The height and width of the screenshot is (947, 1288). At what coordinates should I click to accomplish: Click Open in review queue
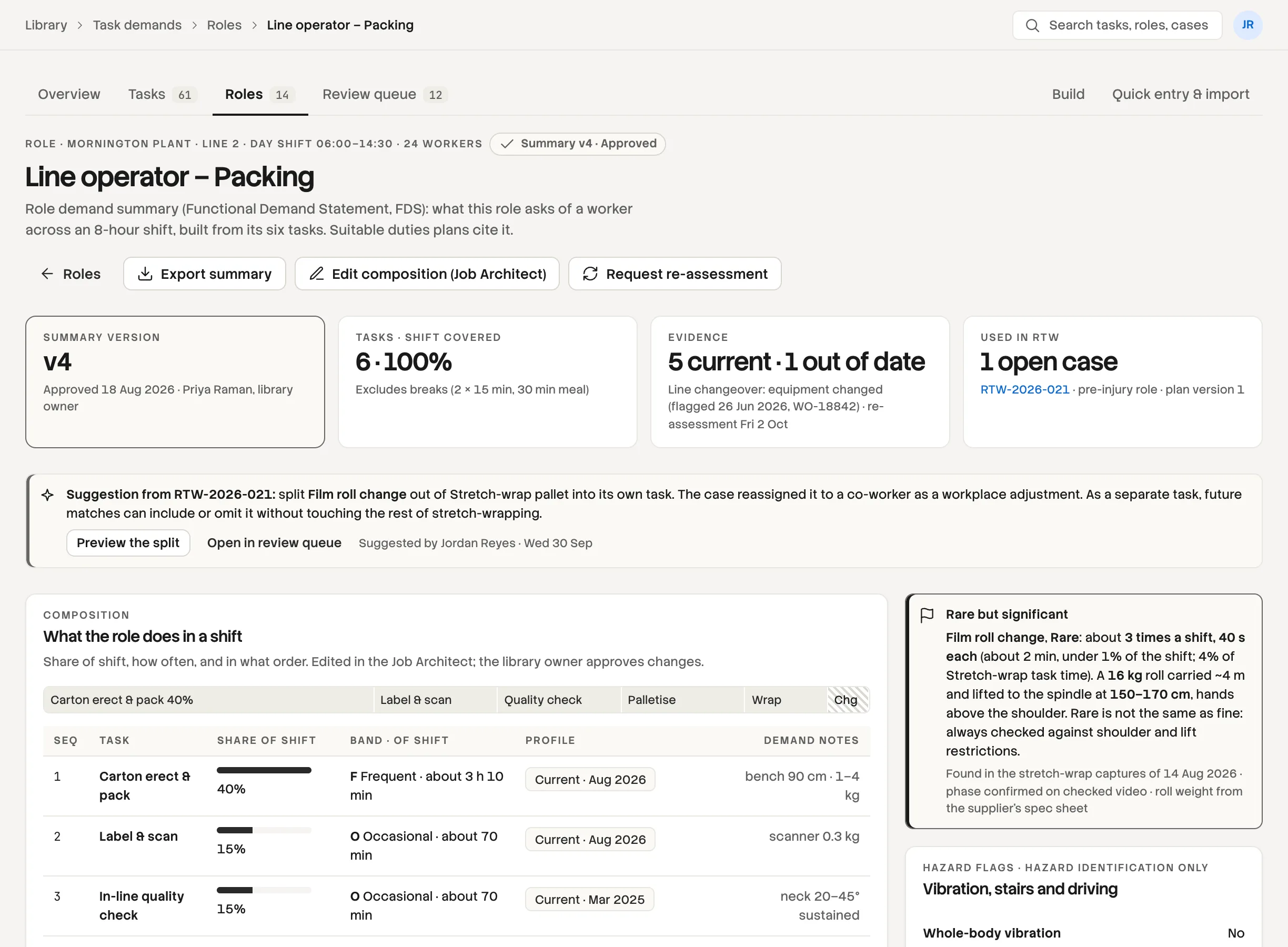click(x=274, y=543)
